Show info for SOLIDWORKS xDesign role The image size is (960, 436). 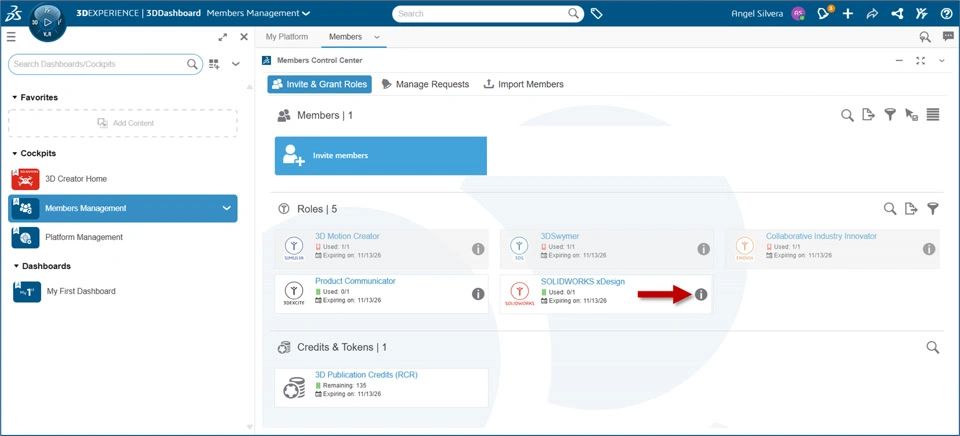(701, 295)
